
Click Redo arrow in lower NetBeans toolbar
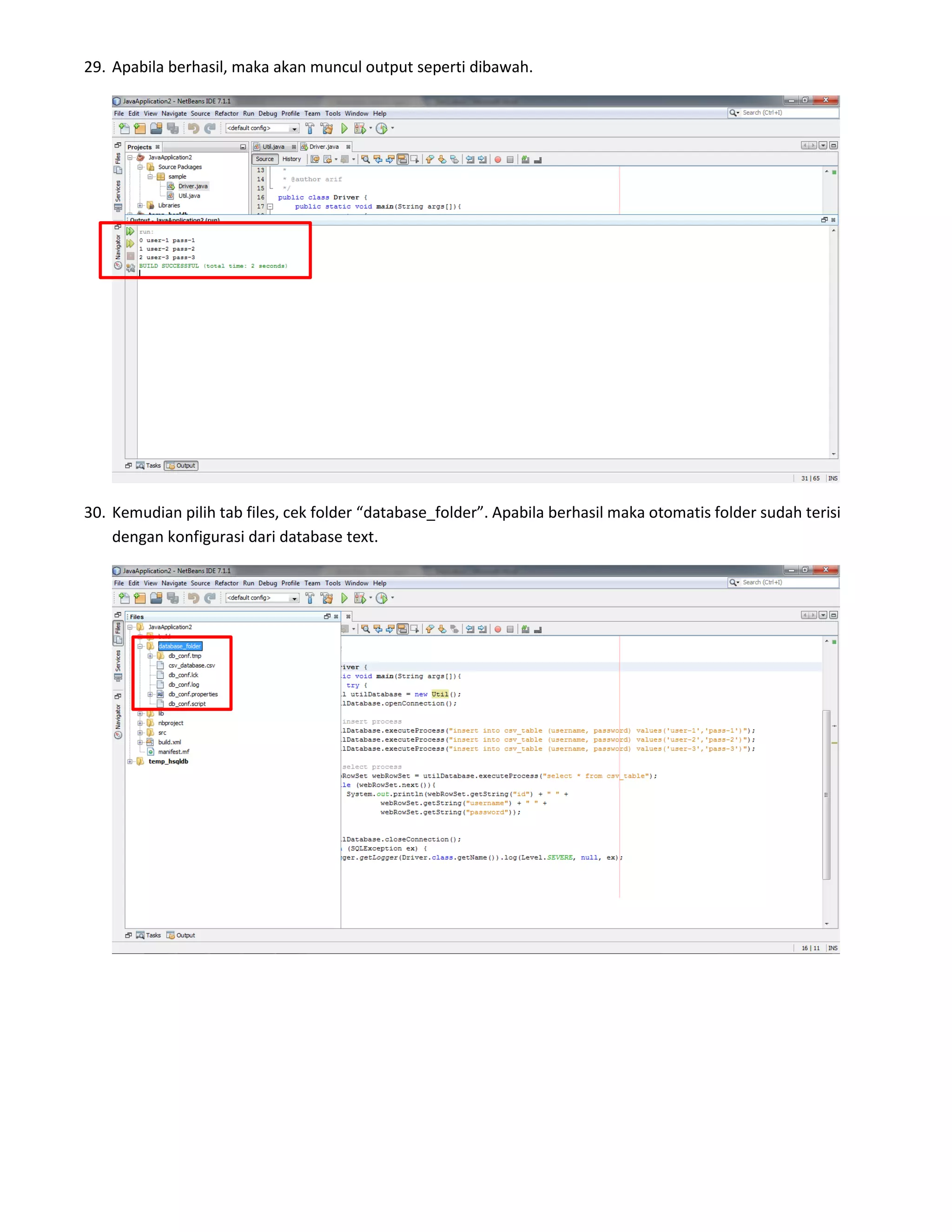[211, 598]
